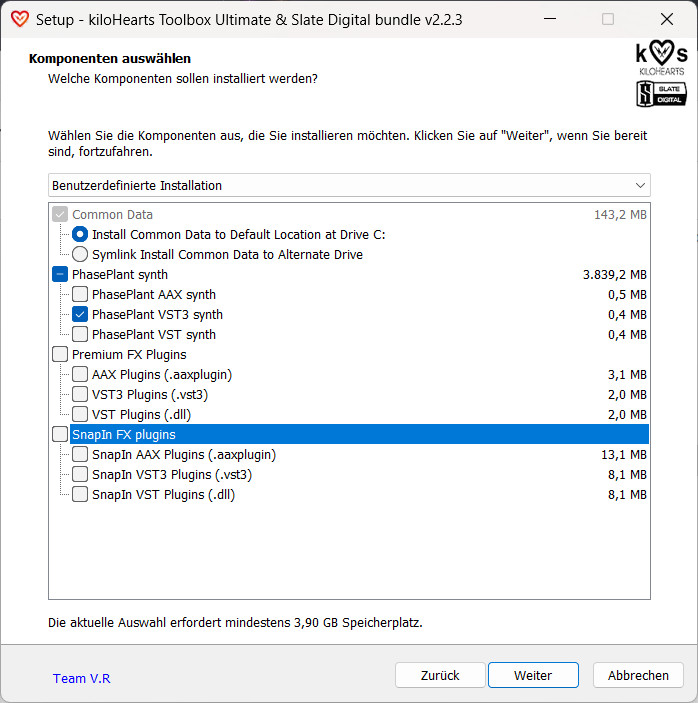Click the 3.839,2 MB size value
The width and height of the screenshot is (698, 703).
coord(615,274)
